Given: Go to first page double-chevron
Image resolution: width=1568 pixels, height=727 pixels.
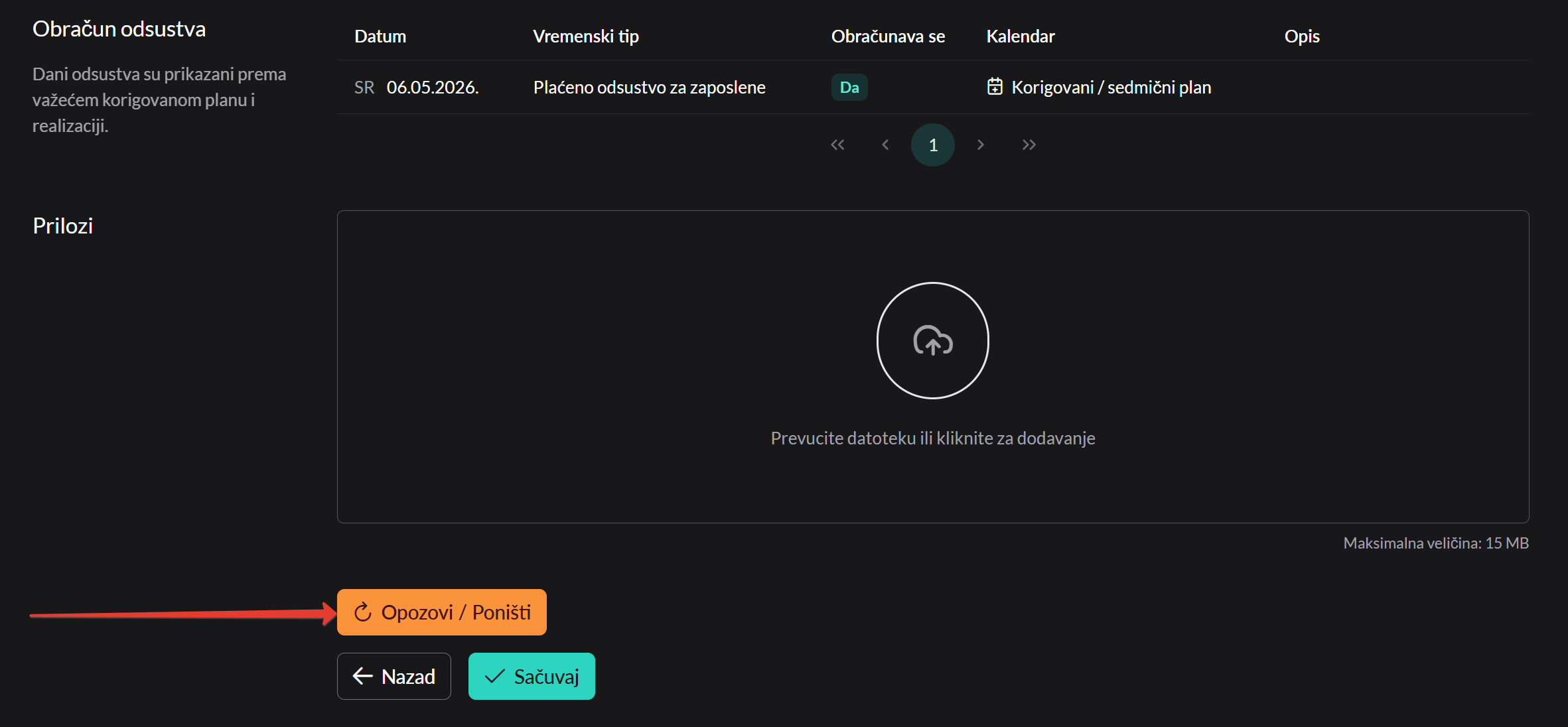Looking at the screenshot, I should [837, 145].
